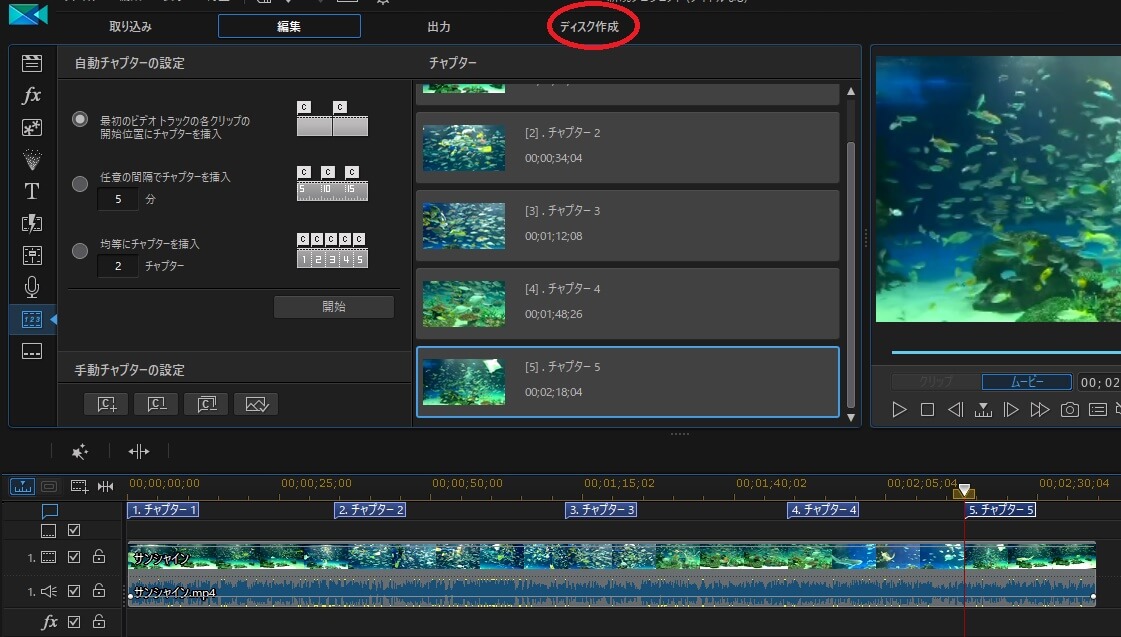Select insert chapters at fixed interval
Screen dimensions: 1121x637
tap(80, 184)
